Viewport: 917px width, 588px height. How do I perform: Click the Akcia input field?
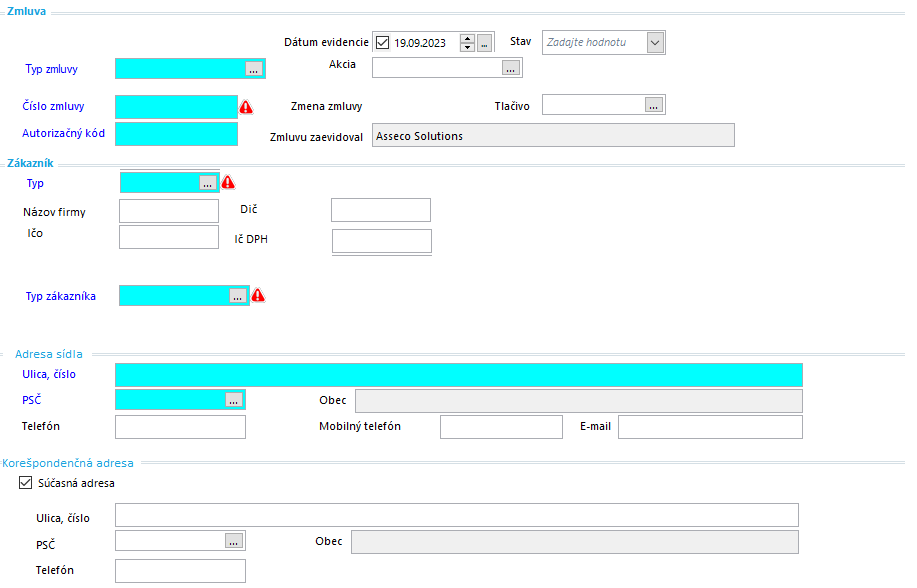tap(437, 68)
